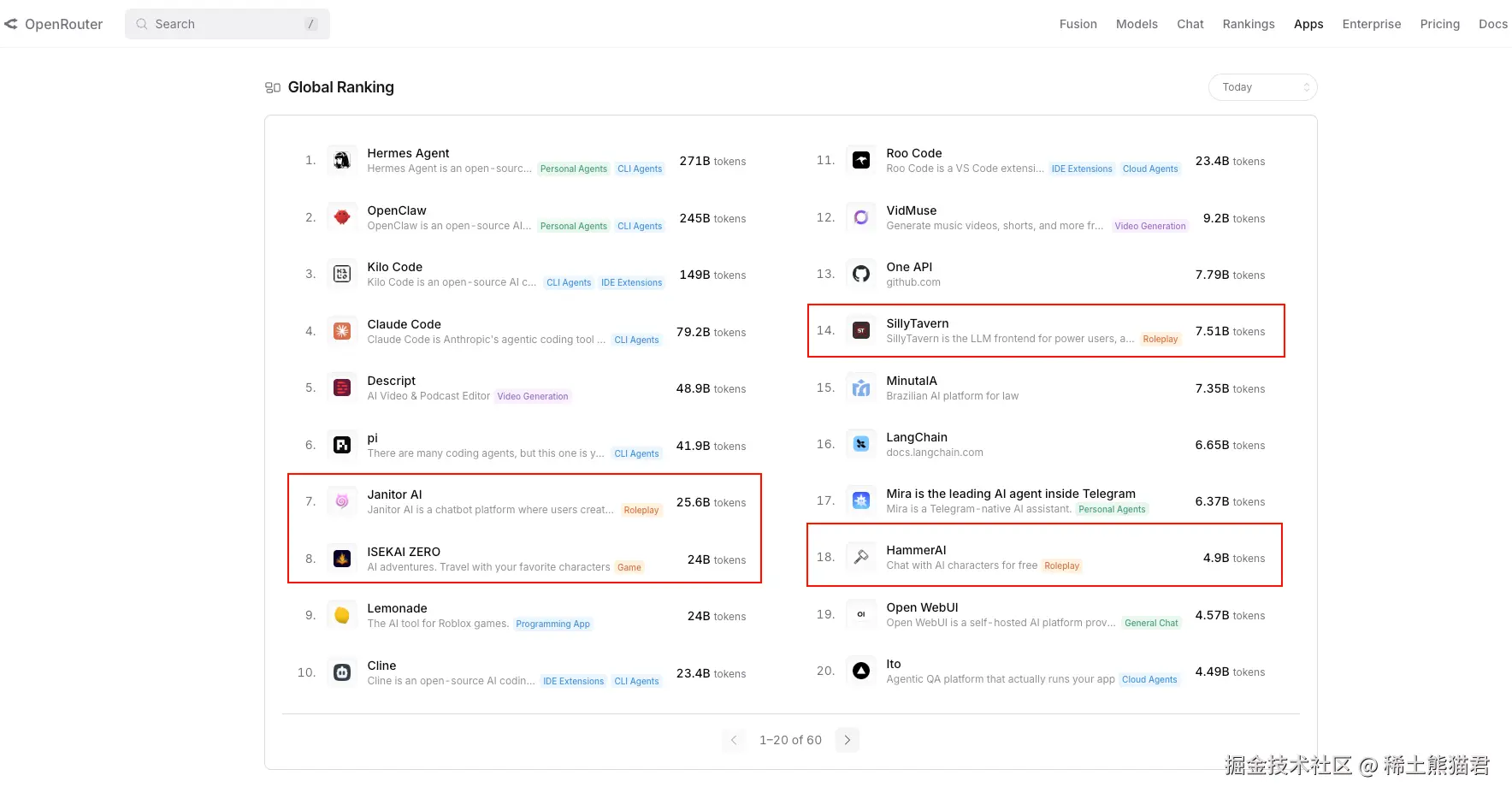The width and height of the screenshot is (1512, 799).
Task: Open the Today time range dropdown
Action: coord(1262,87)
